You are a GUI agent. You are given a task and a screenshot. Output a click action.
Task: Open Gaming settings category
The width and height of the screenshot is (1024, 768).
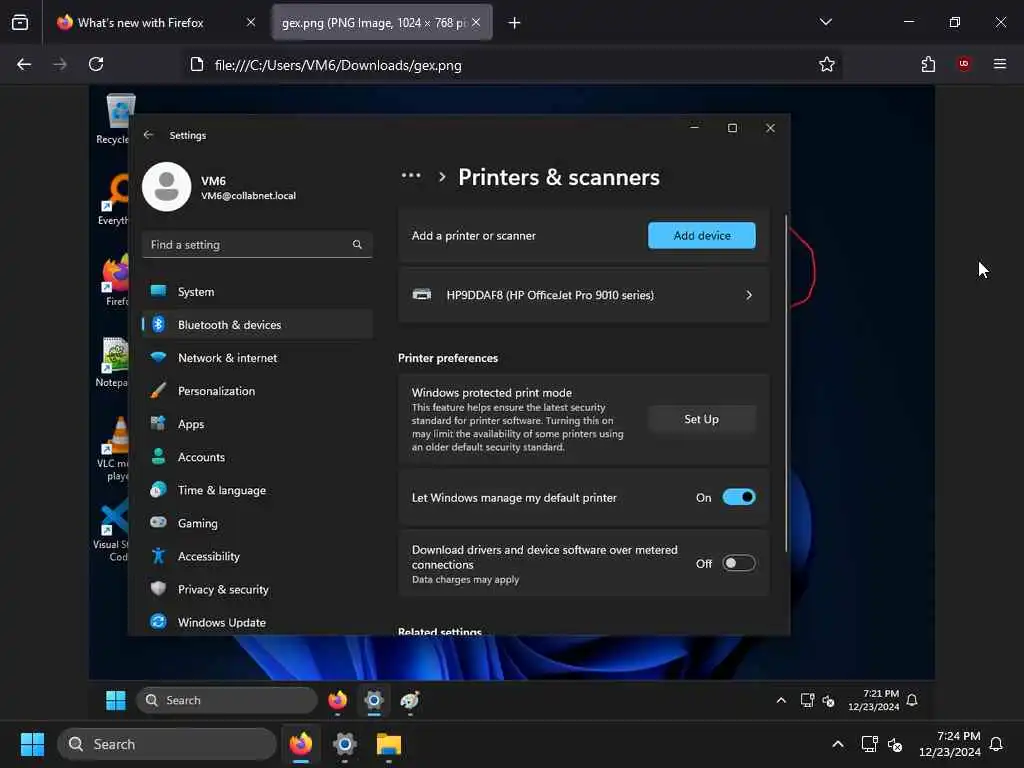[x=257, y=523]
